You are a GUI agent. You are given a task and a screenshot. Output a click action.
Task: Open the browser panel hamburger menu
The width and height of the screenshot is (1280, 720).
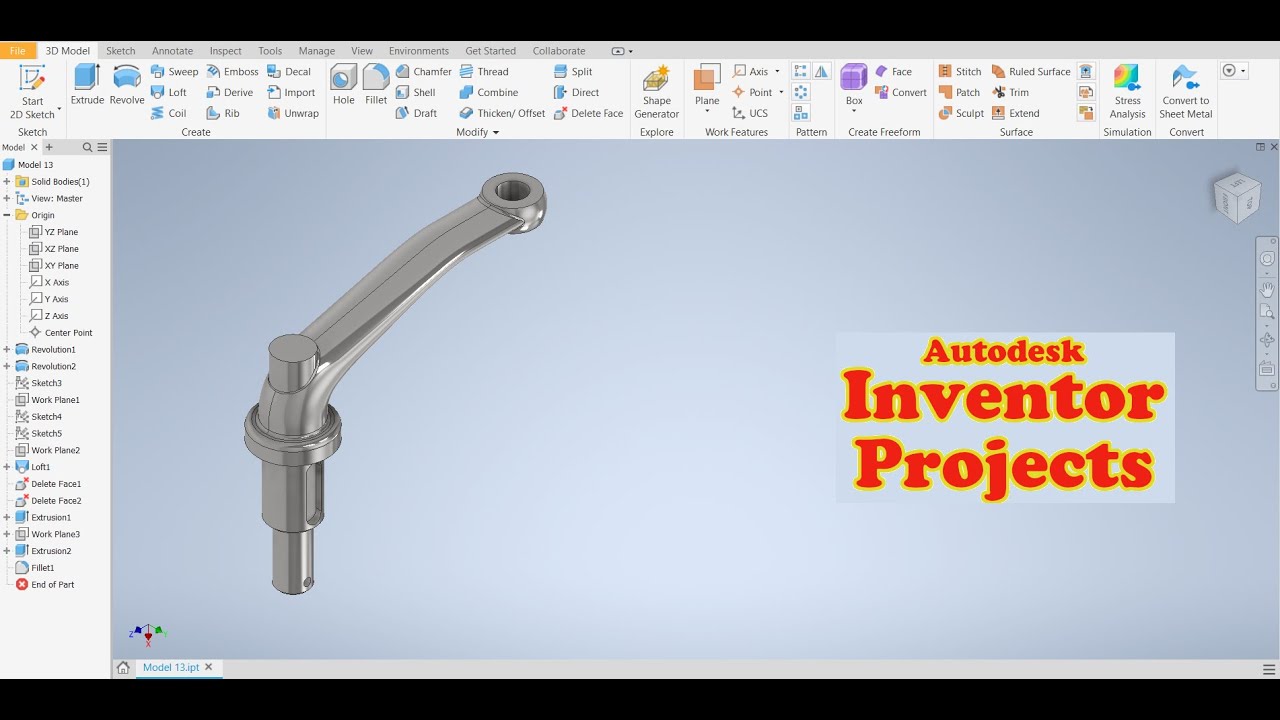pos(102,147)
